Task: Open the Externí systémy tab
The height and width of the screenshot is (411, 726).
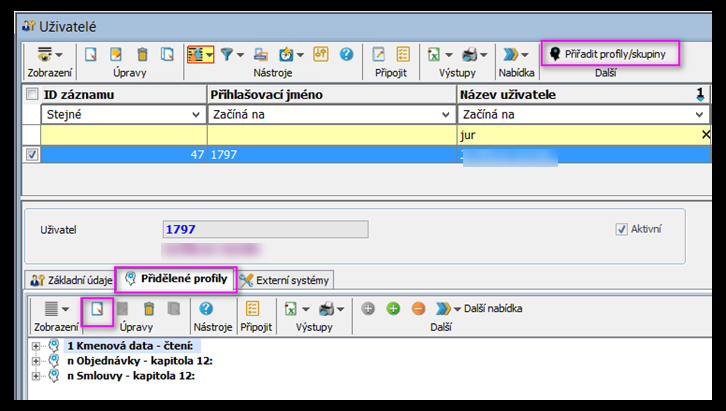Action: (x=284, y=279)
